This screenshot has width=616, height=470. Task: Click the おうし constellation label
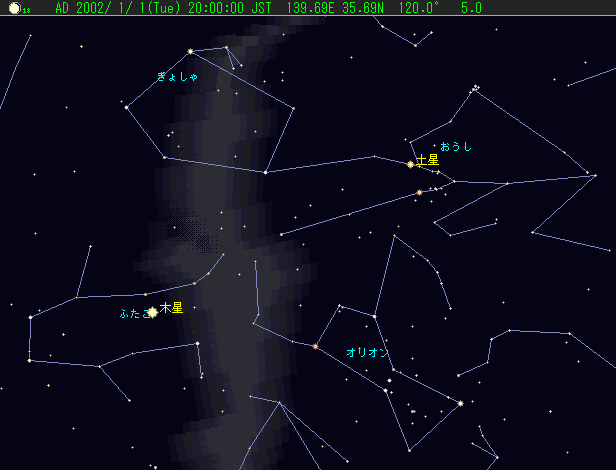[456, 147]
